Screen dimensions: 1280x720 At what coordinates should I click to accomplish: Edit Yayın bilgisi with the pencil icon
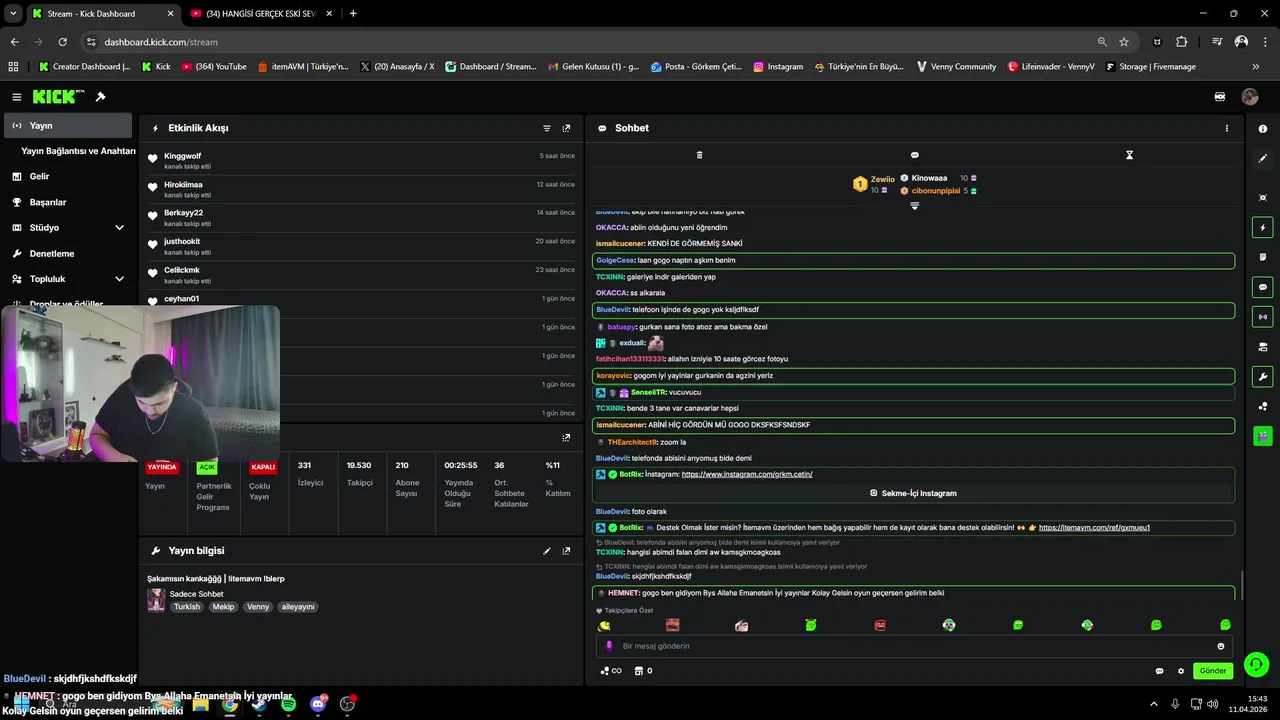click(x=547, y=551)
